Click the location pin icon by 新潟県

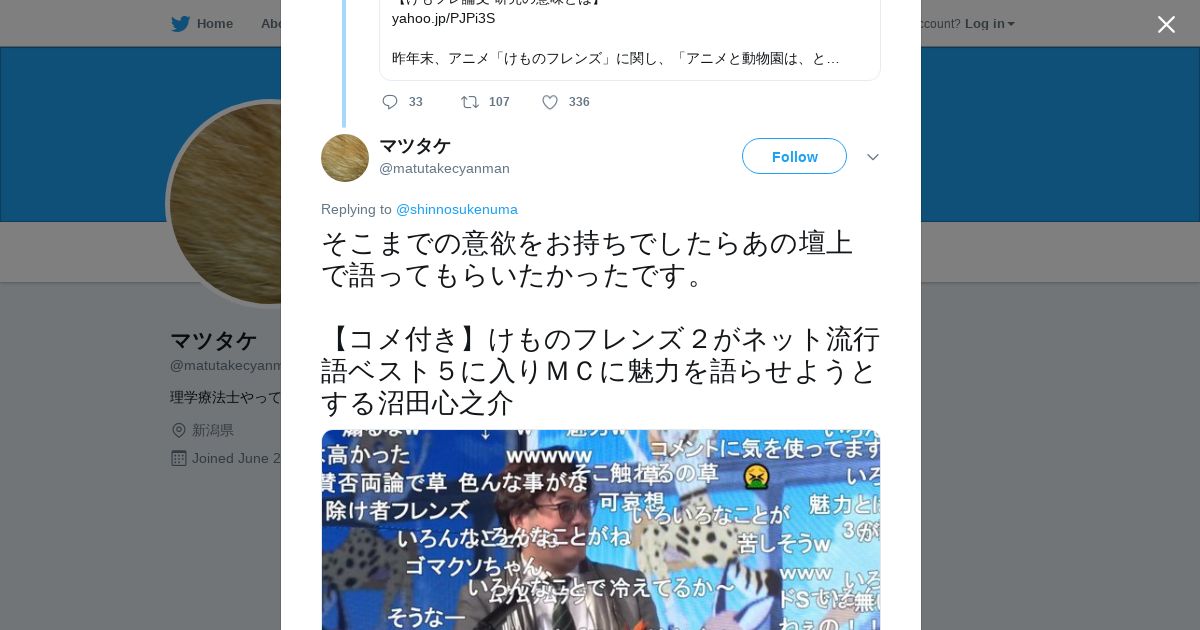(x=179, y=430)
